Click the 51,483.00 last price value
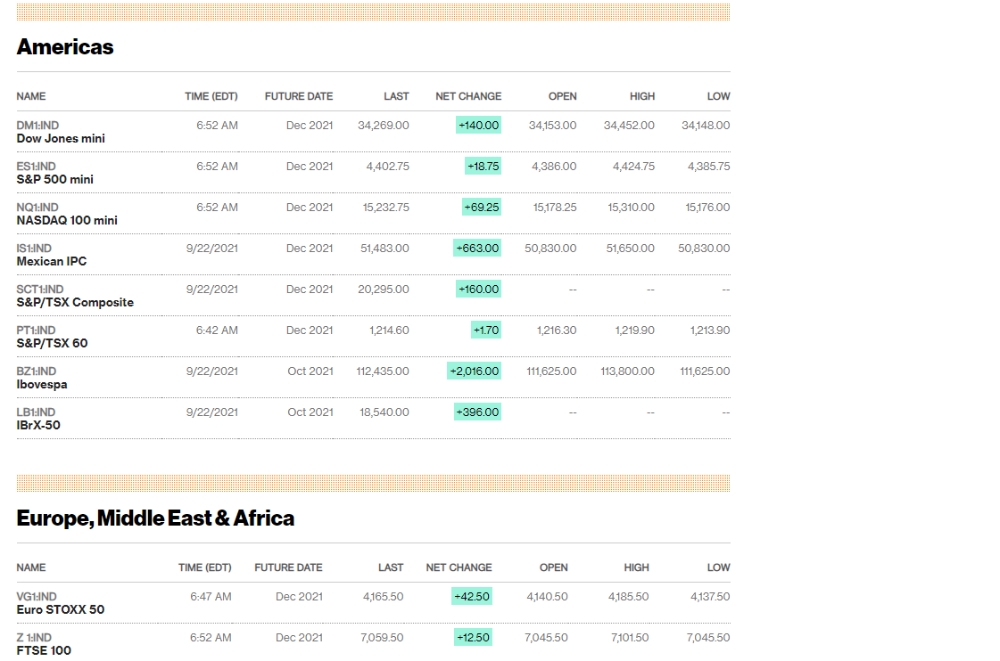 [x=385, y=248]
